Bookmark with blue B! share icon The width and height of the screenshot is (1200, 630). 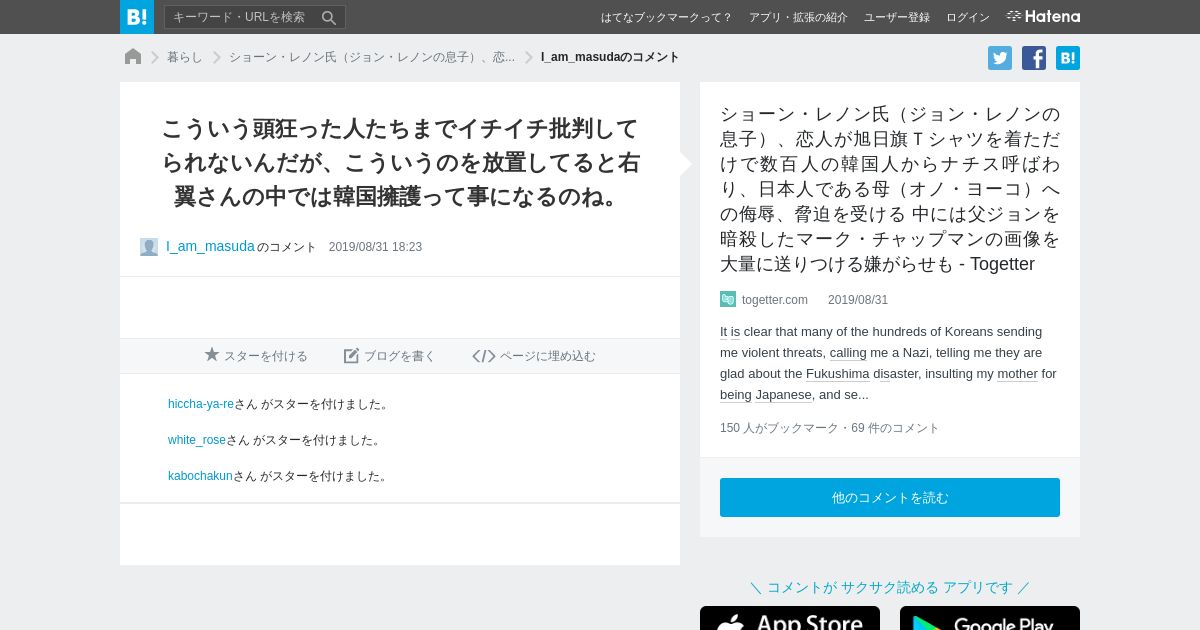(1068, 58)
